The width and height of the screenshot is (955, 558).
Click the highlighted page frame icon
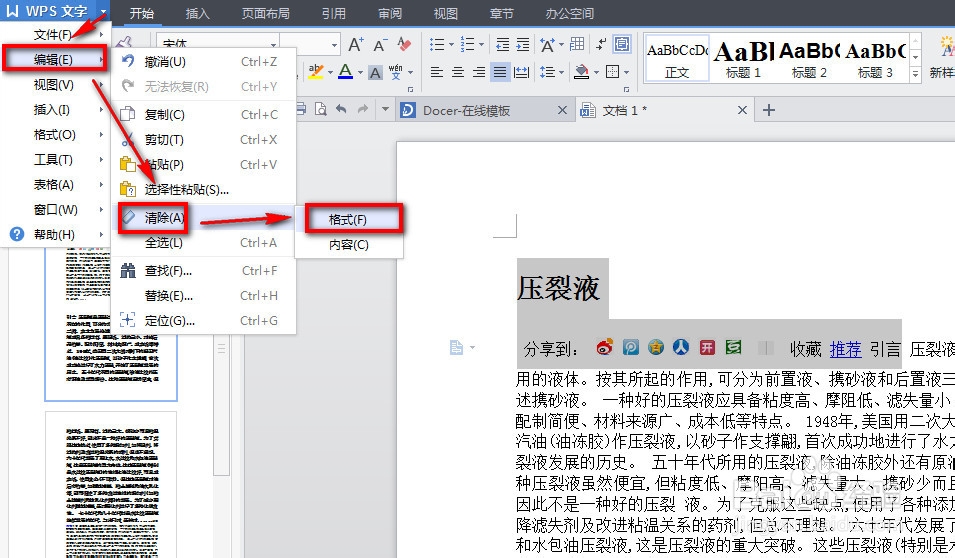622,44
